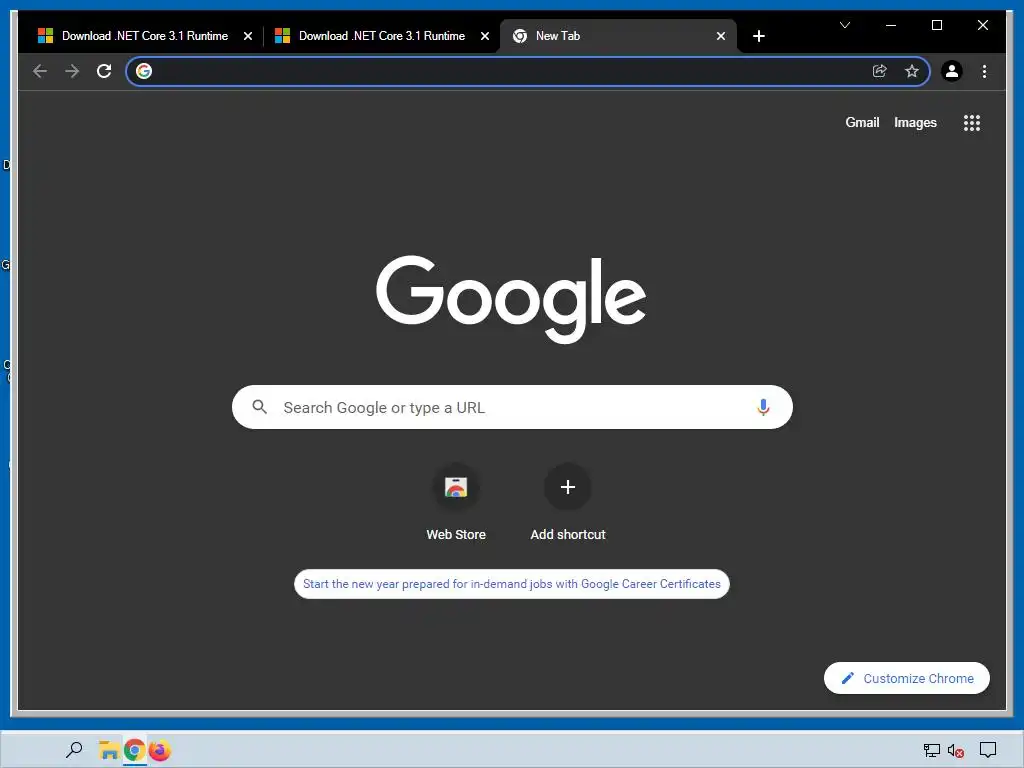The height and width of the screenshot is (768, 1024).
Task: Focus the Search Google or type a URL box
Action: 512,408
